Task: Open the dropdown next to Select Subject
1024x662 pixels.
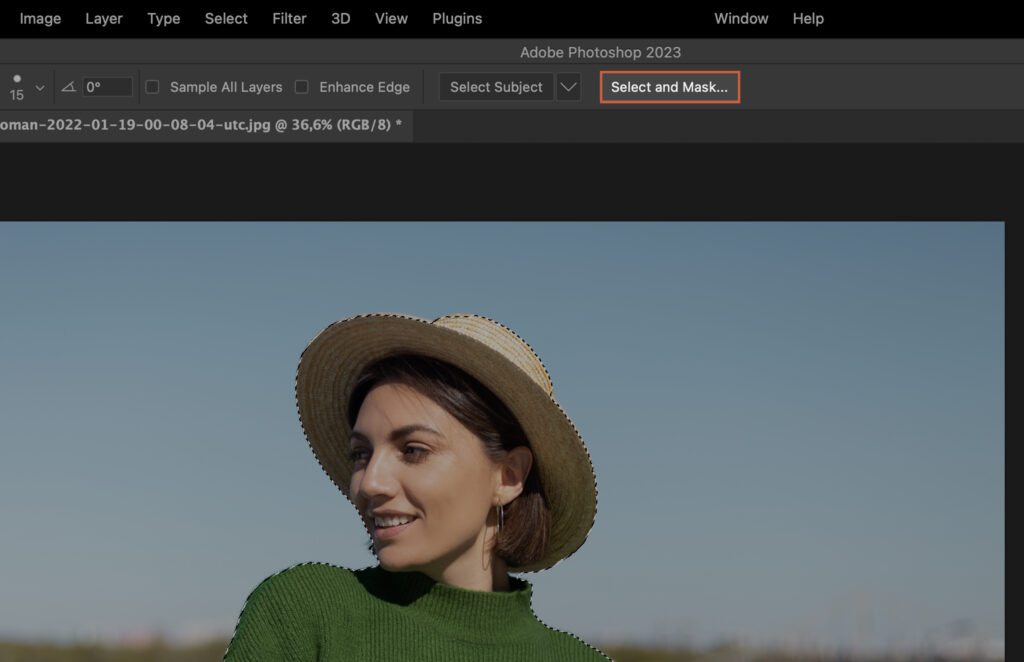Action: point(567,87)
